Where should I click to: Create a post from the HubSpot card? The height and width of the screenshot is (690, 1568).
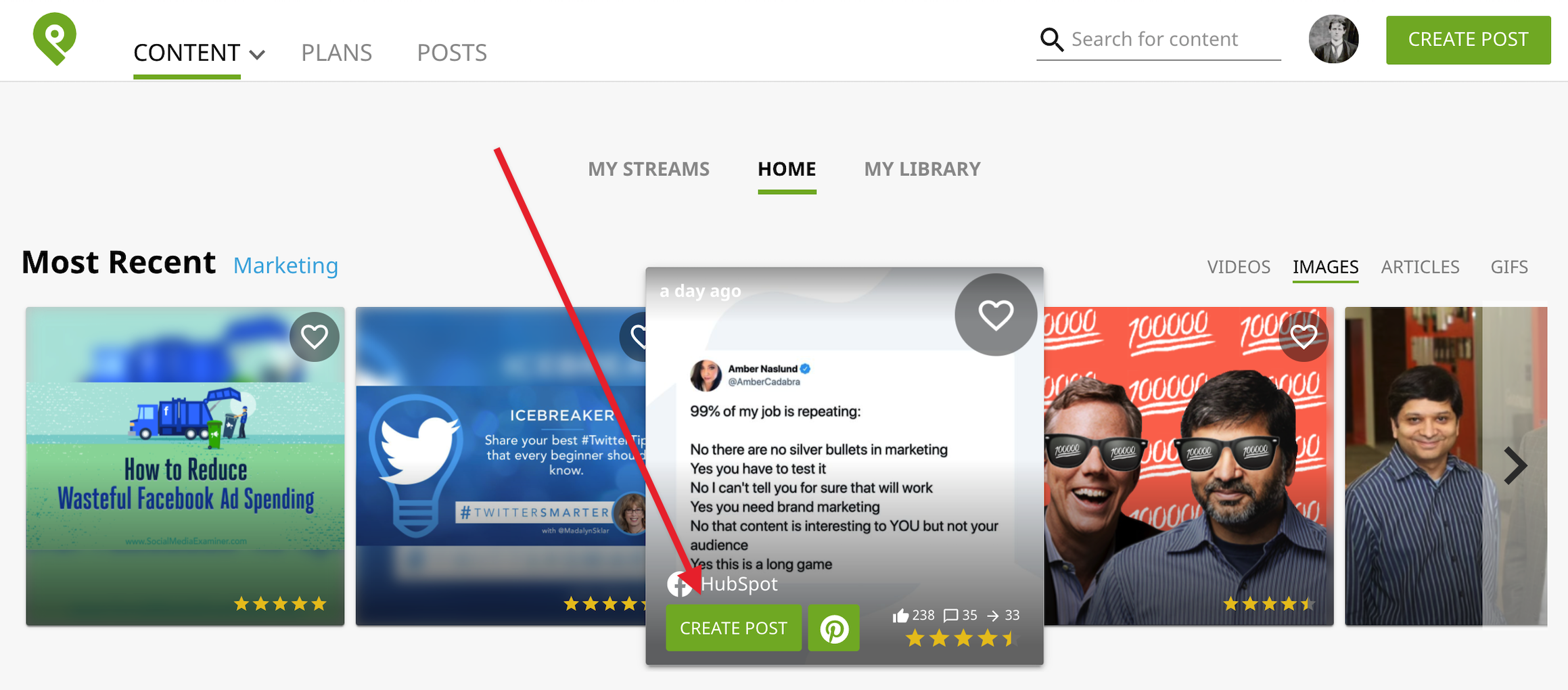coord(733,628)
